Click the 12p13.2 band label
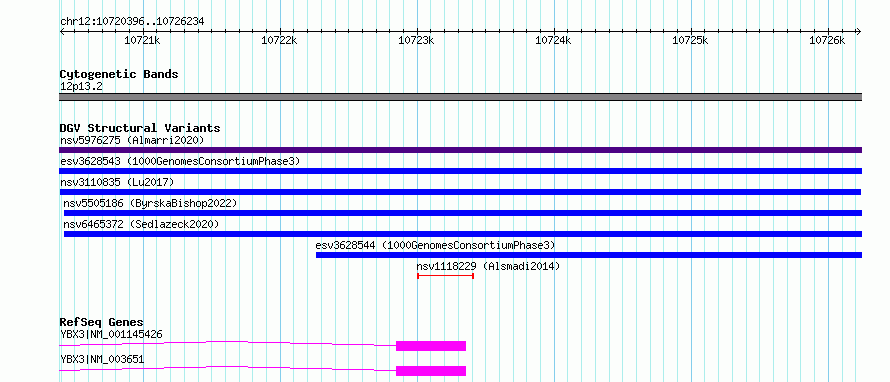The height and width of the screenshot is (382, 890). point(81,87)
